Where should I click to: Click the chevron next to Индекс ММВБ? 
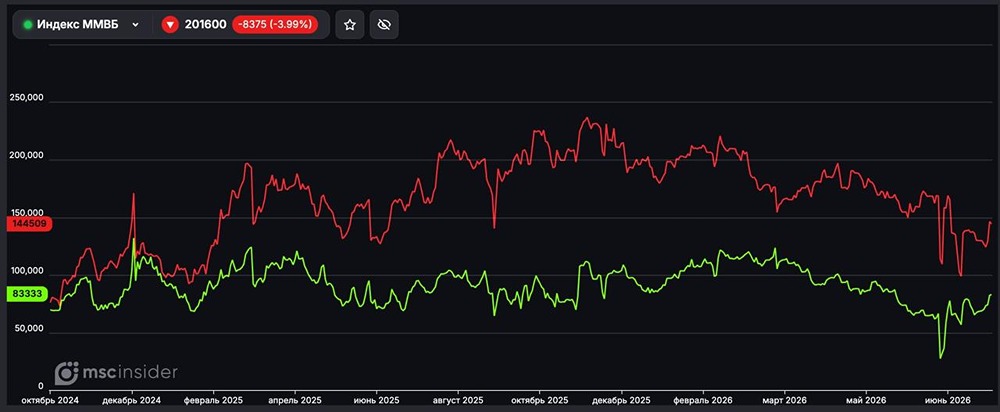click(135, 25)
